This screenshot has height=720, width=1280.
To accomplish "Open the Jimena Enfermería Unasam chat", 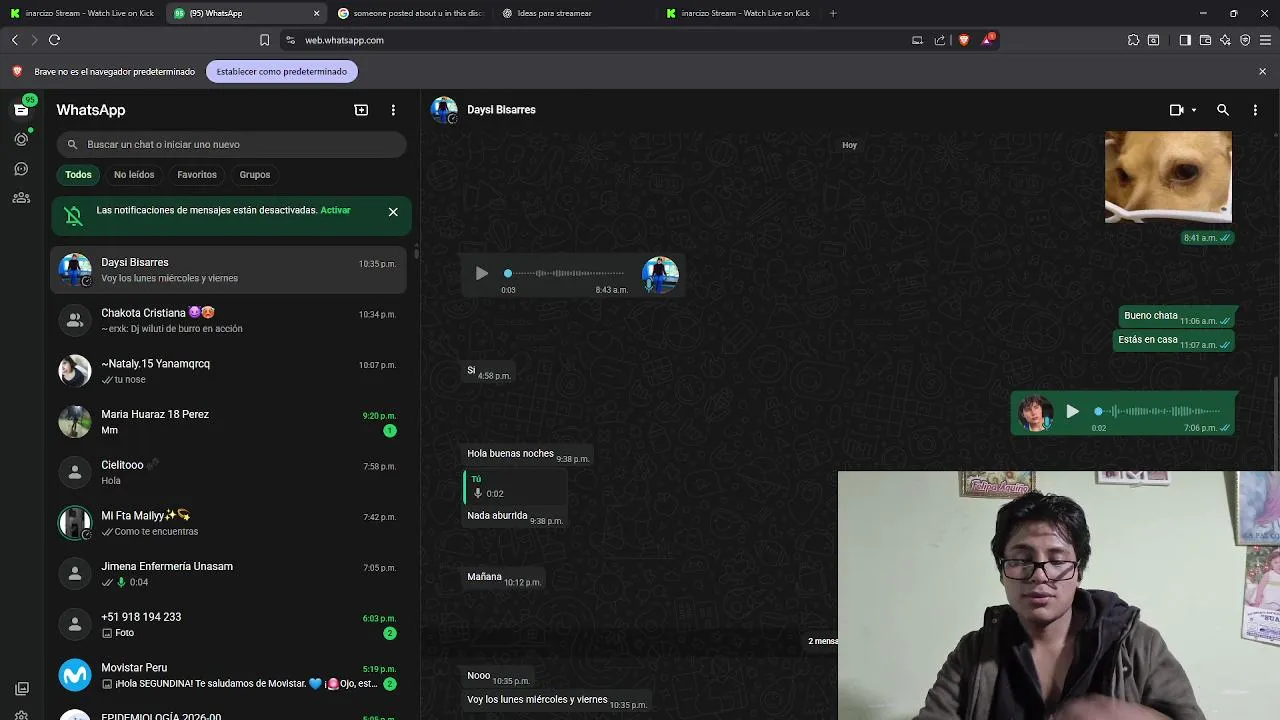I will point(229,574).
